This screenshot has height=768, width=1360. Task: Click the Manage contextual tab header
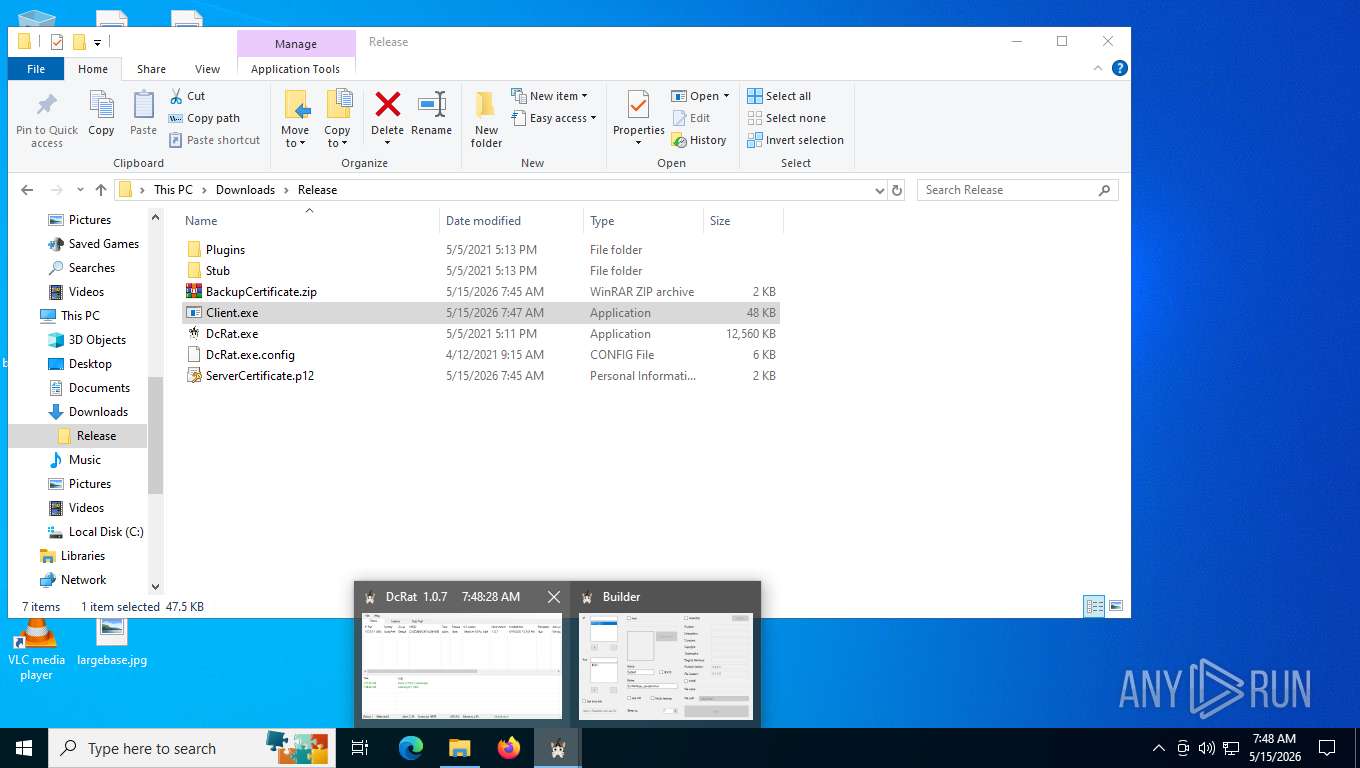296,44
